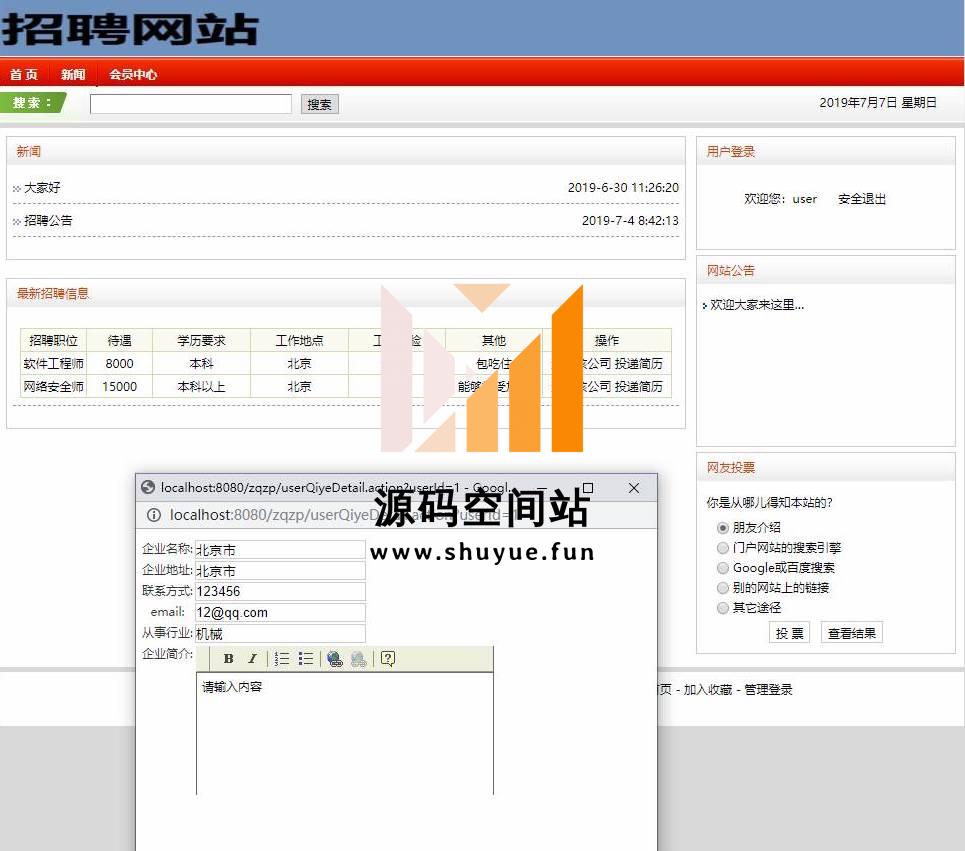Click the grayed remove link icon
This screenshot has width=965, height=851.
coord(359,659)
